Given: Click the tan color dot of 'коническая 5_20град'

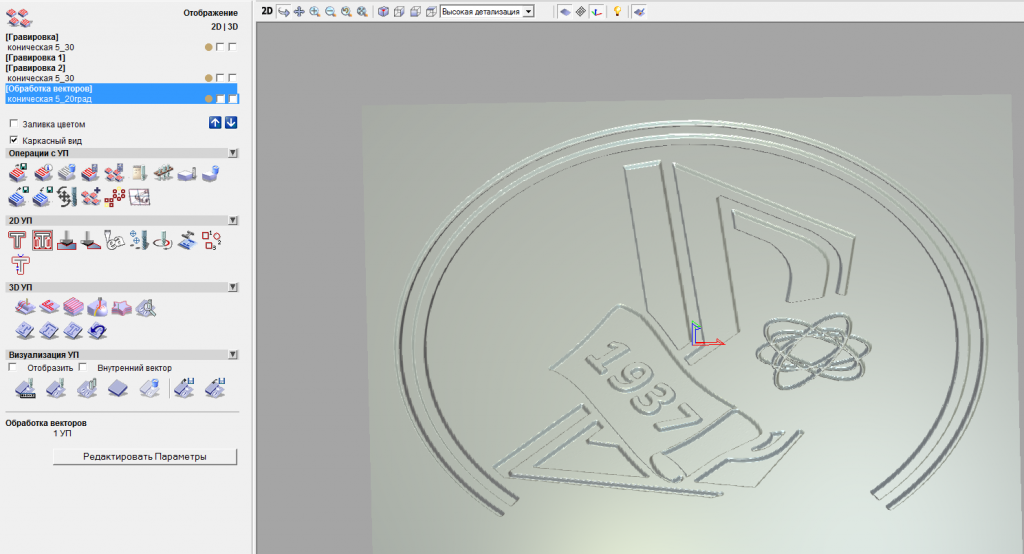Looking at the screenshot, I should pyautogui.click(x=208, y=99).
